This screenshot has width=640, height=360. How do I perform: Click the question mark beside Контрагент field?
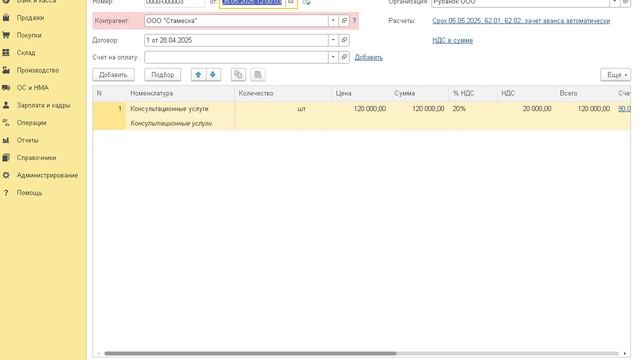click(354, 20)
